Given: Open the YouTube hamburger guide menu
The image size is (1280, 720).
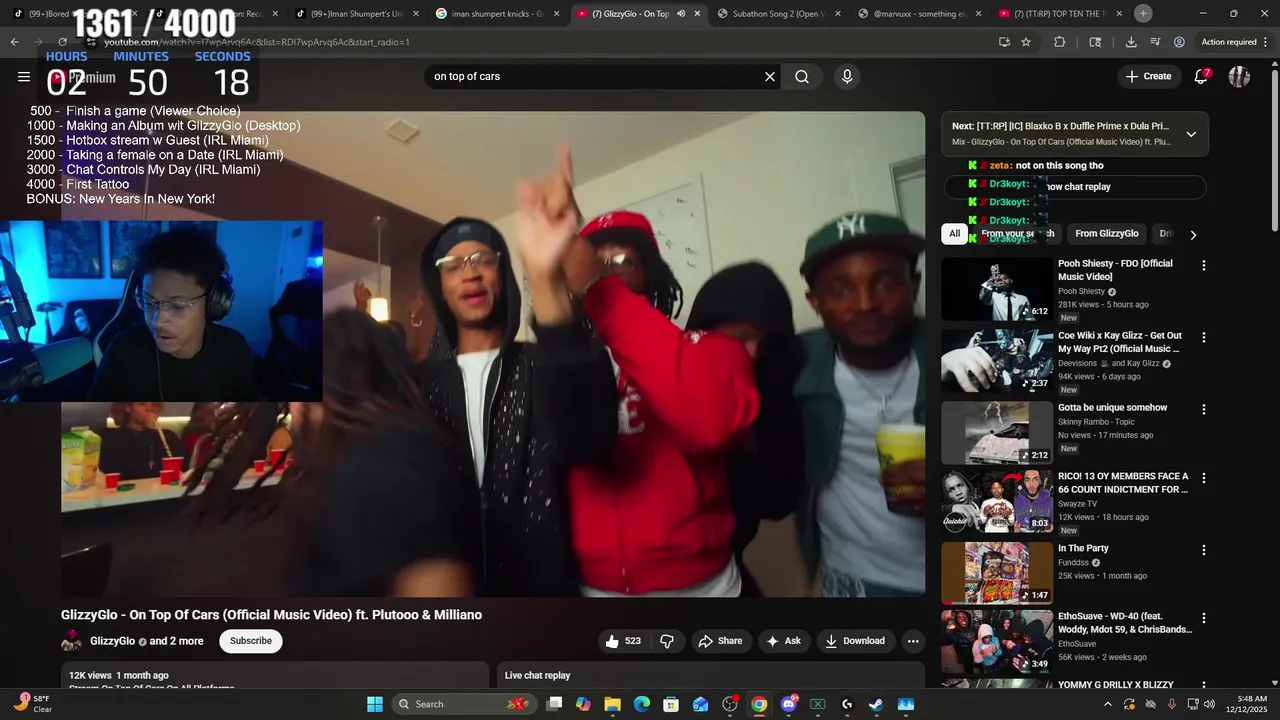Looking at the screenshot, I should tap(24, 76).
